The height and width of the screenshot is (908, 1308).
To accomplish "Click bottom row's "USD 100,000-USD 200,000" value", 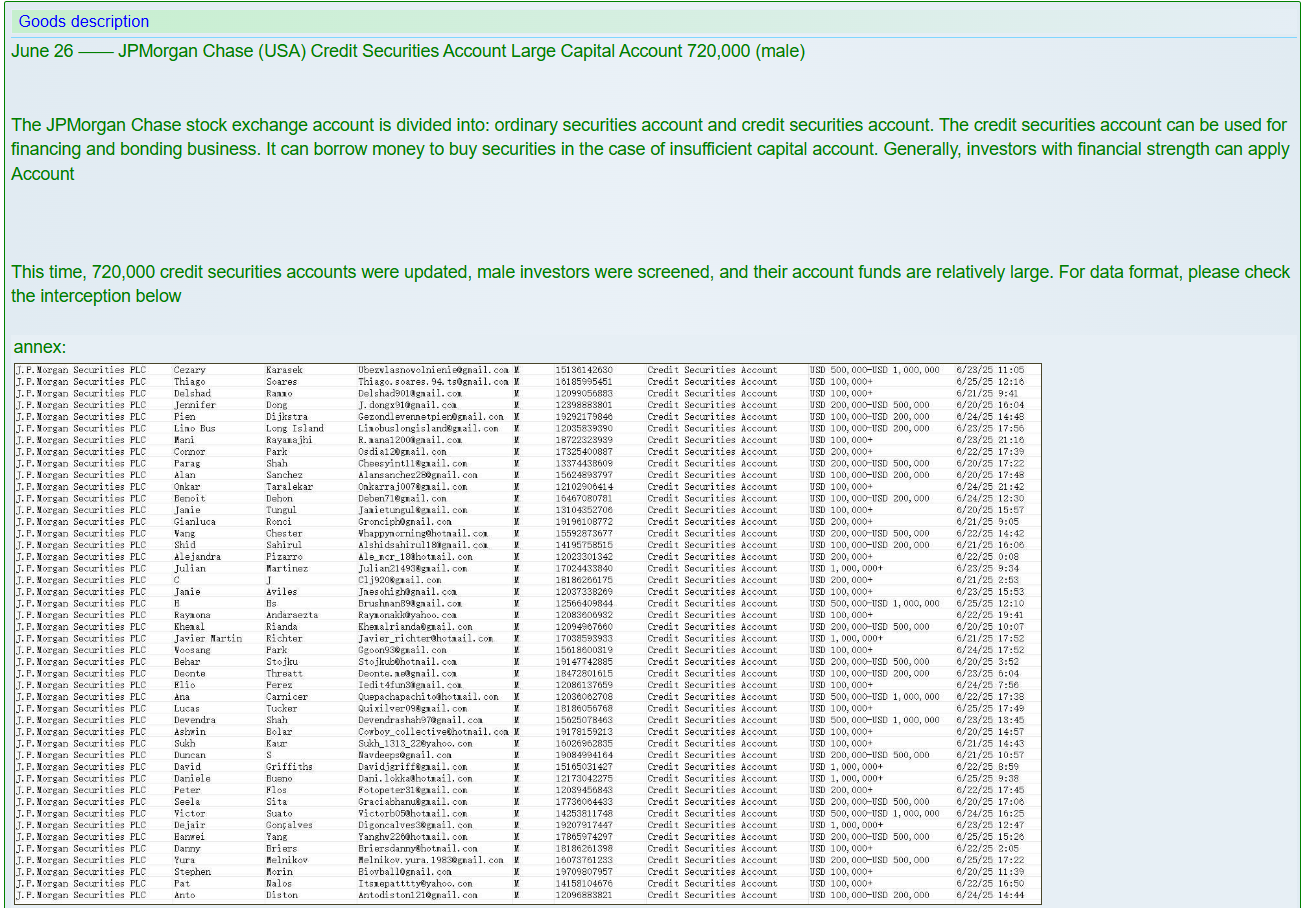I will tap(869, 895).
